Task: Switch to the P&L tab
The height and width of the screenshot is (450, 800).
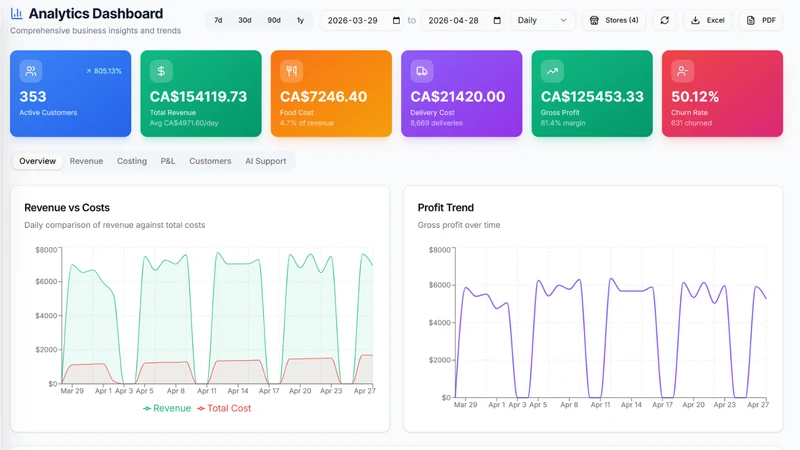Action: 168,161
